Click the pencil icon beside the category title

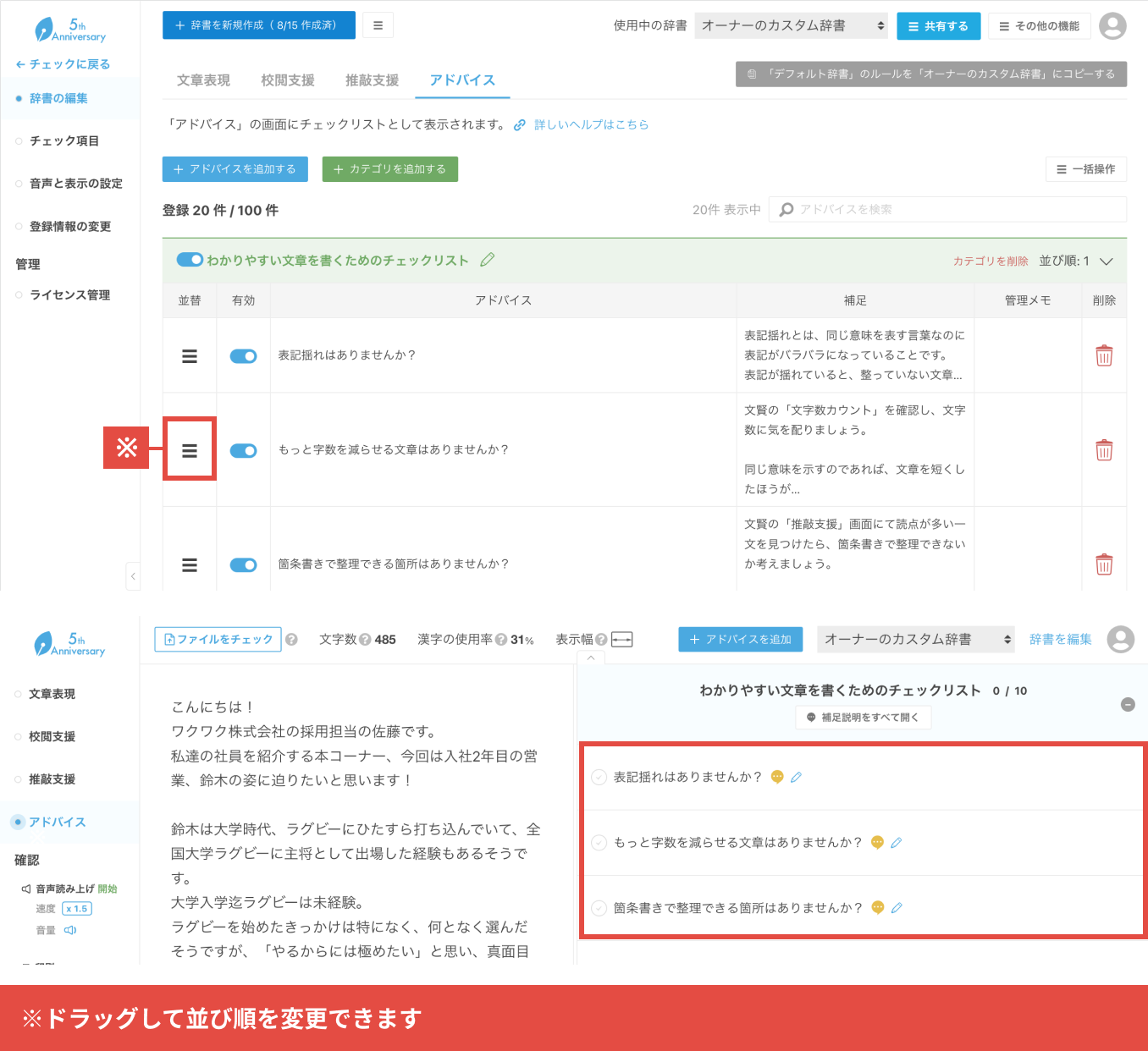487,260
